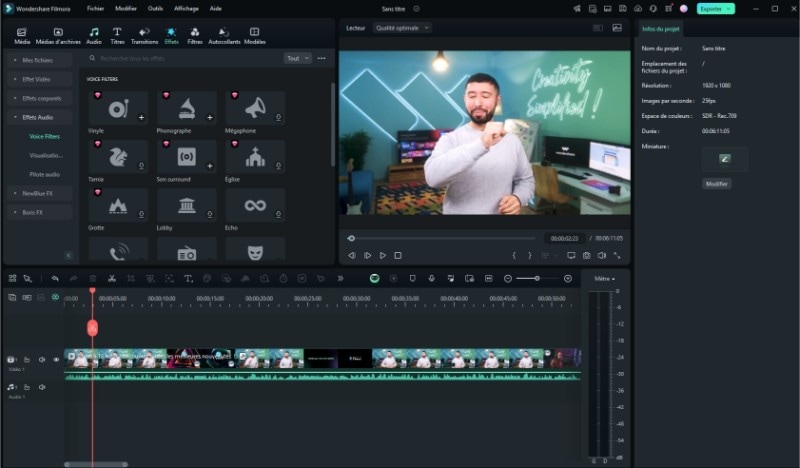
Task: Open the Transitions tab
Action: pyautogui.click(x=144, y=36)
